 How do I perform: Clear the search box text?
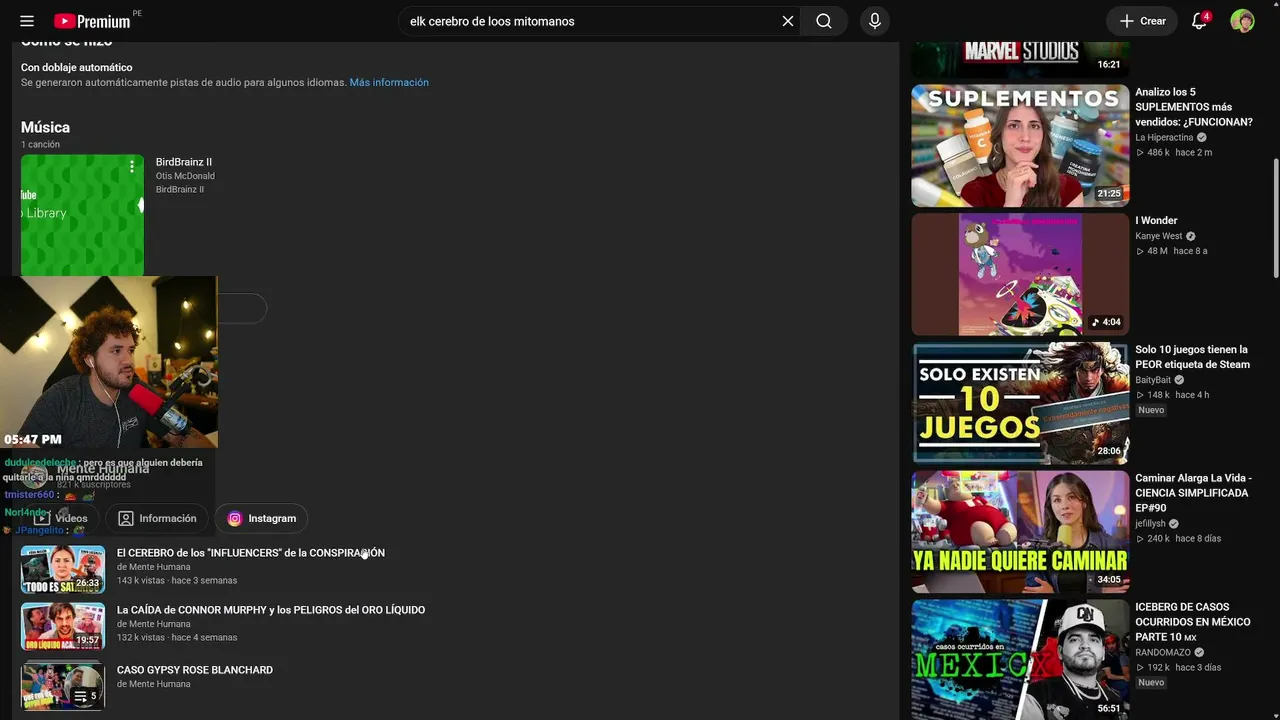pyautogui.click(x=788, y=21)
